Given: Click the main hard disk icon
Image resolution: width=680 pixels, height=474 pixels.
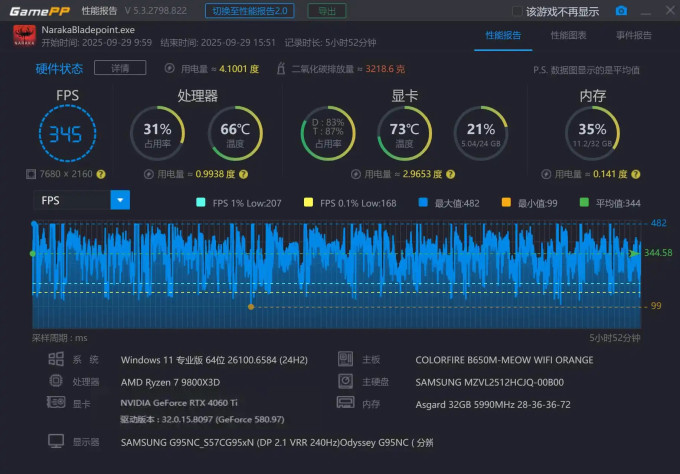Looking at the screenshot, I should (x=346, y=381).
